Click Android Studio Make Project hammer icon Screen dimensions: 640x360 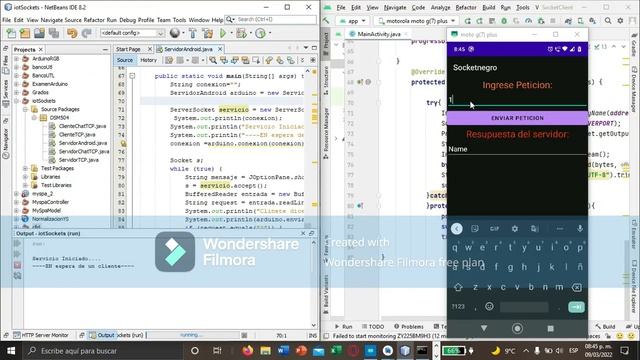[326, 20]
